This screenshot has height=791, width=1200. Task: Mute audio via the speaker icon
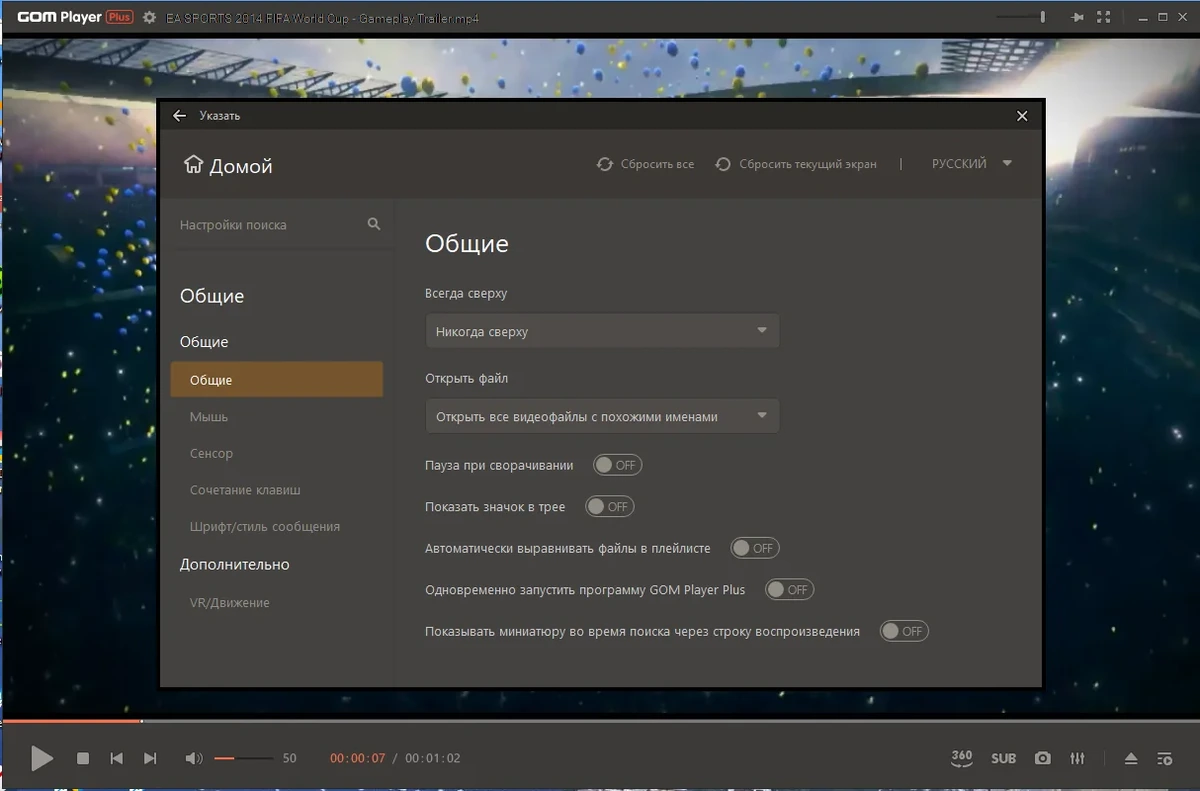point(194,759)
